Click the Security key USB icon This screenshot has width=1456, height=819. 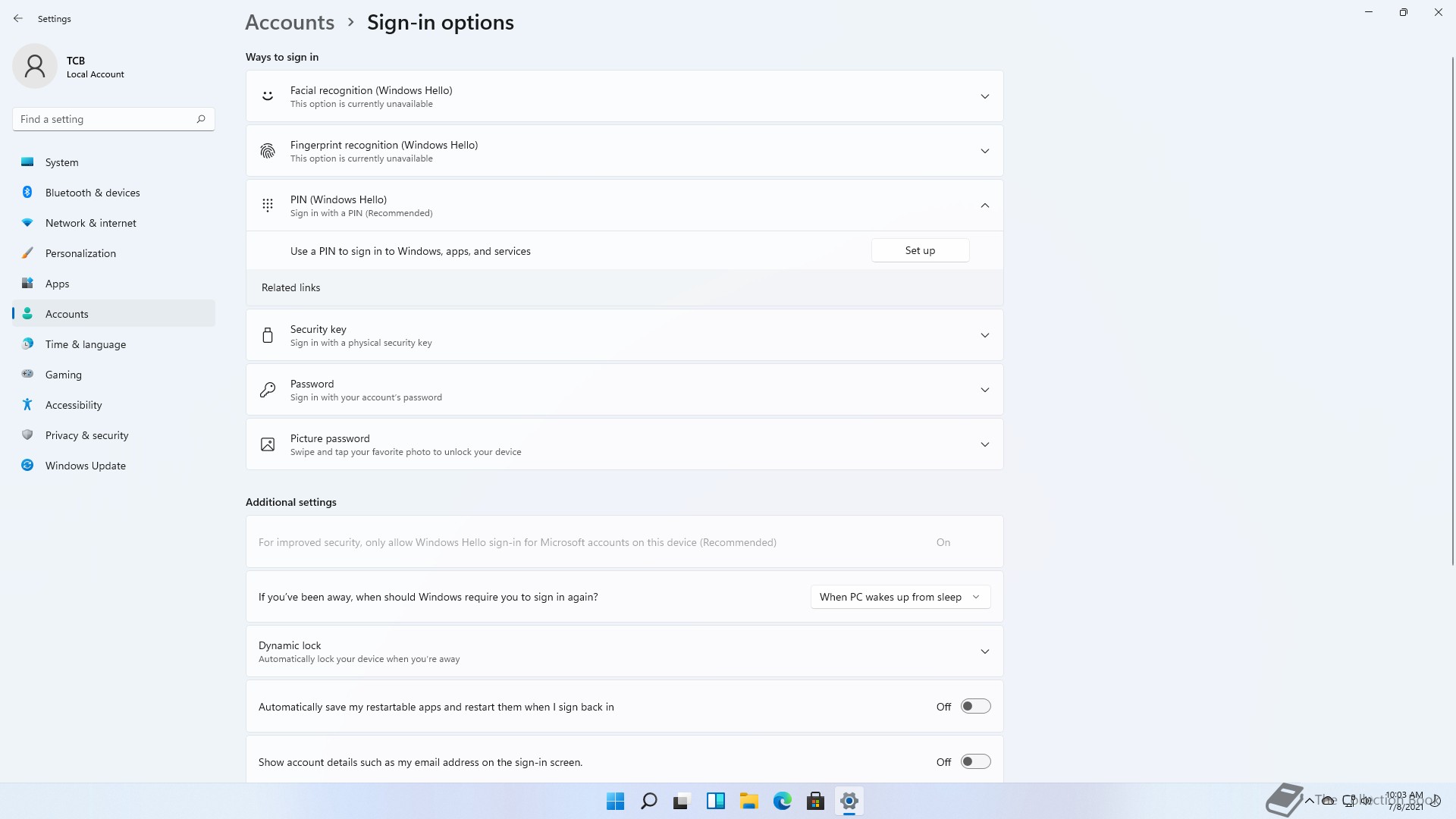click(268, 334)
